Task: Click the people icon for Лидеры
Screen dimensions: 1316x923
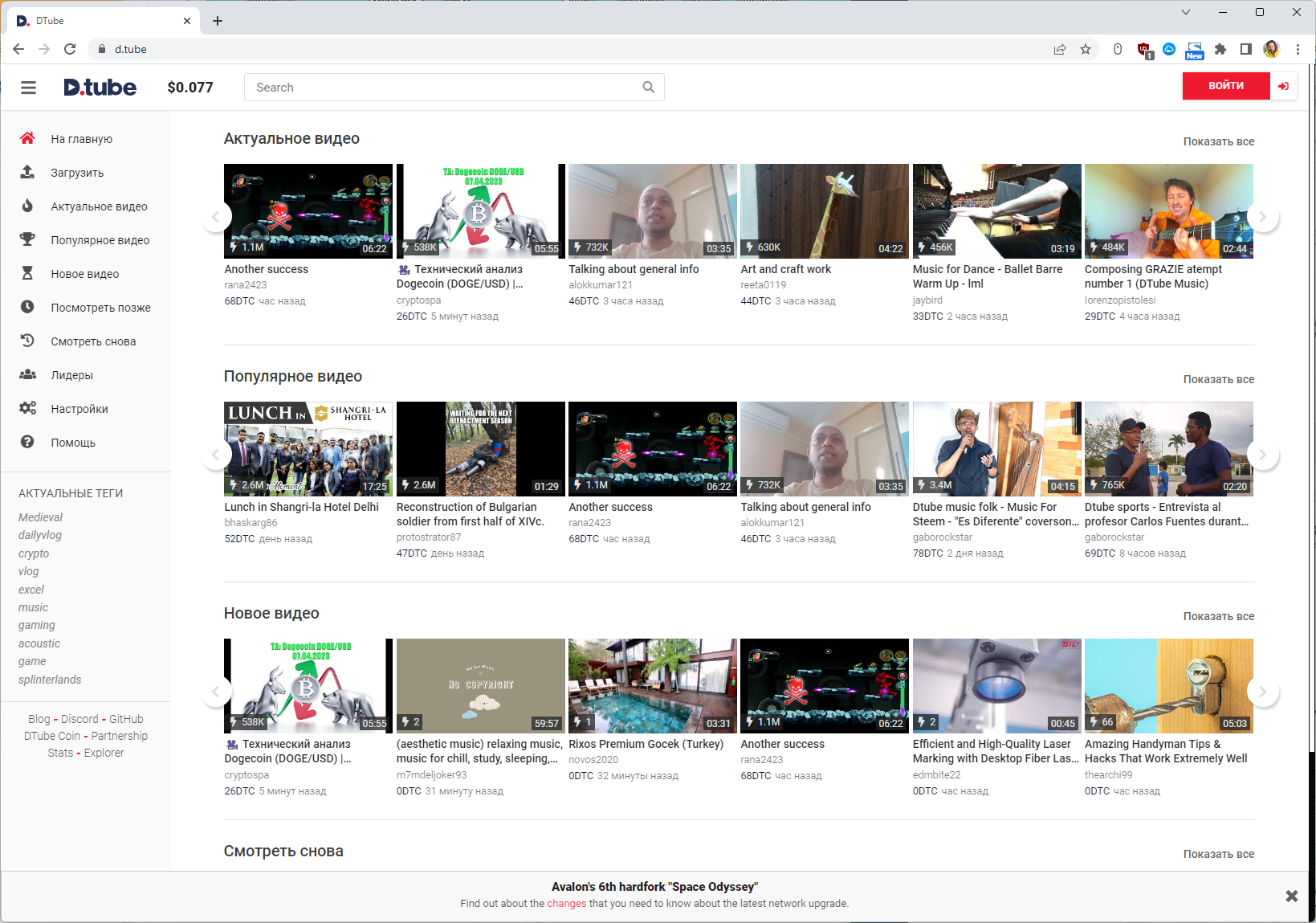Action: pos(27,374)
